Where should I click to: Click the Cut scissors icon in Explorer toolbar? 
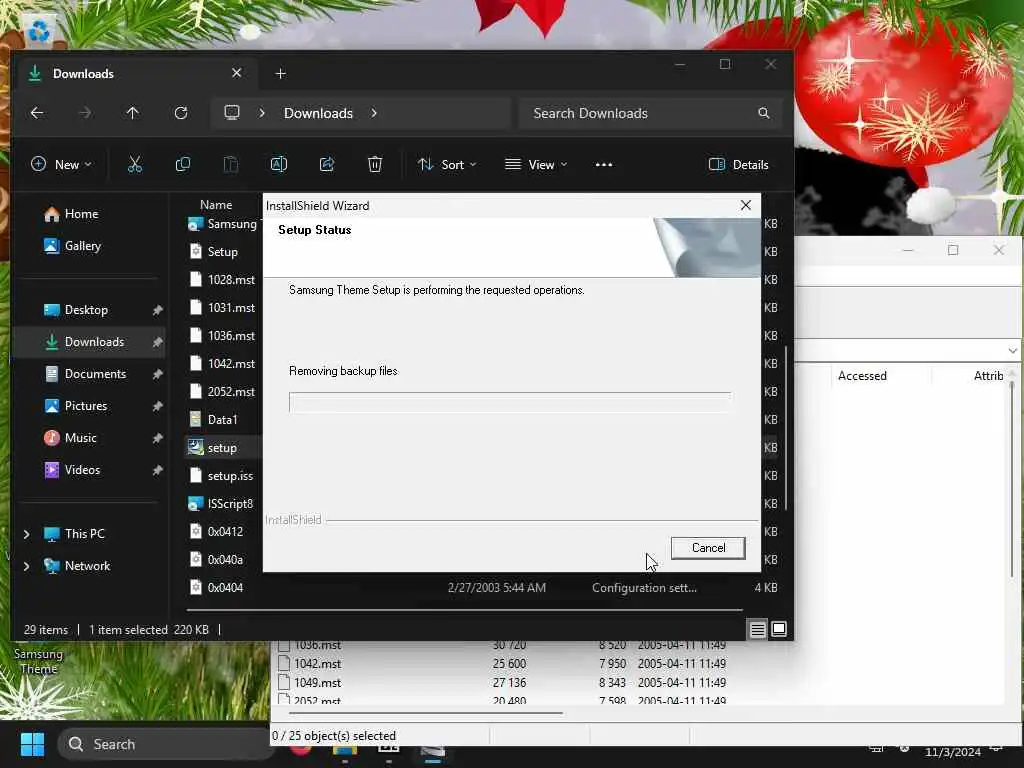[135, 165]
